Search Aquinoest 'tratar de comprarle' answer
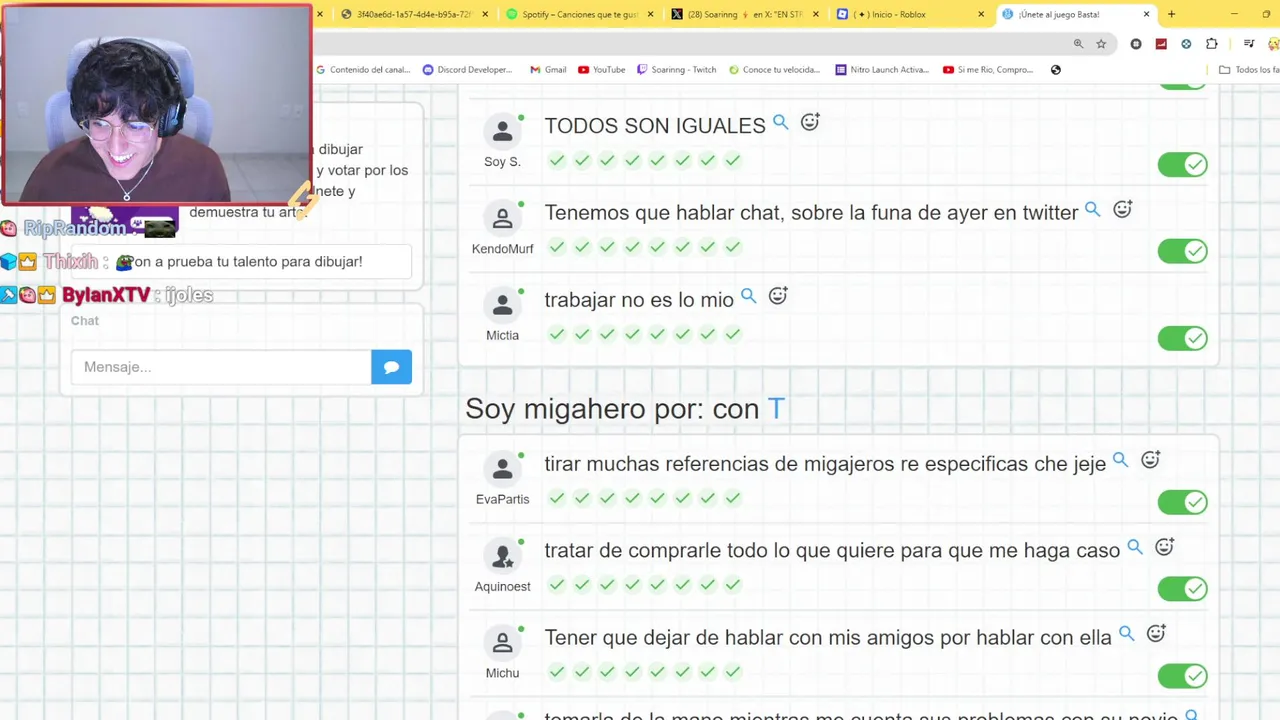The image size is (1280, 720). tap(1134, 547)
